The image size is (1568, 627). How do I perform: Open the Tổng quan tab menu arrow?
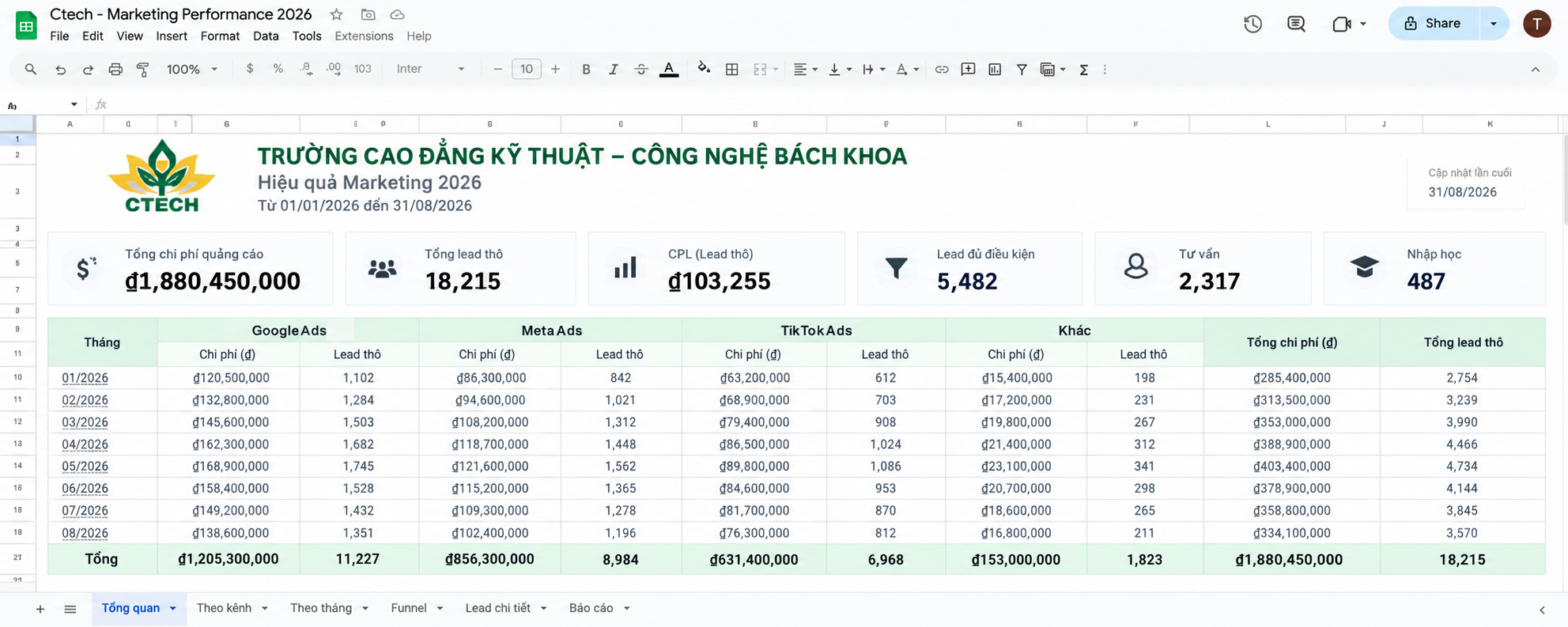172,608
